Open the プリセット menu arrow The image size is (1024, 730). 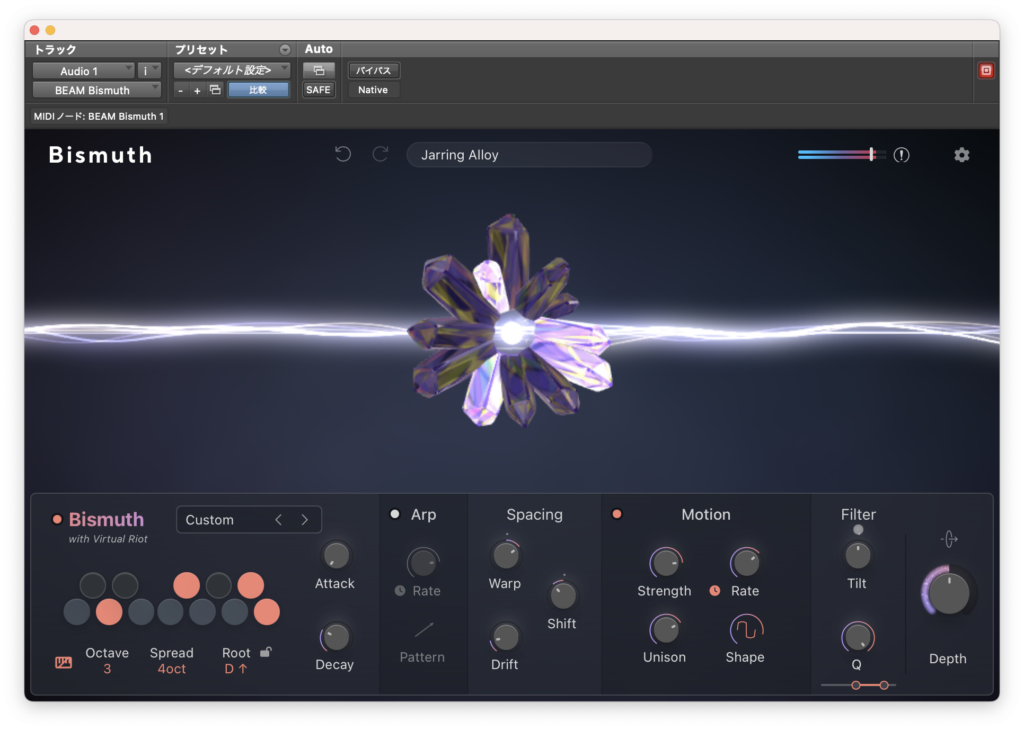285,50
